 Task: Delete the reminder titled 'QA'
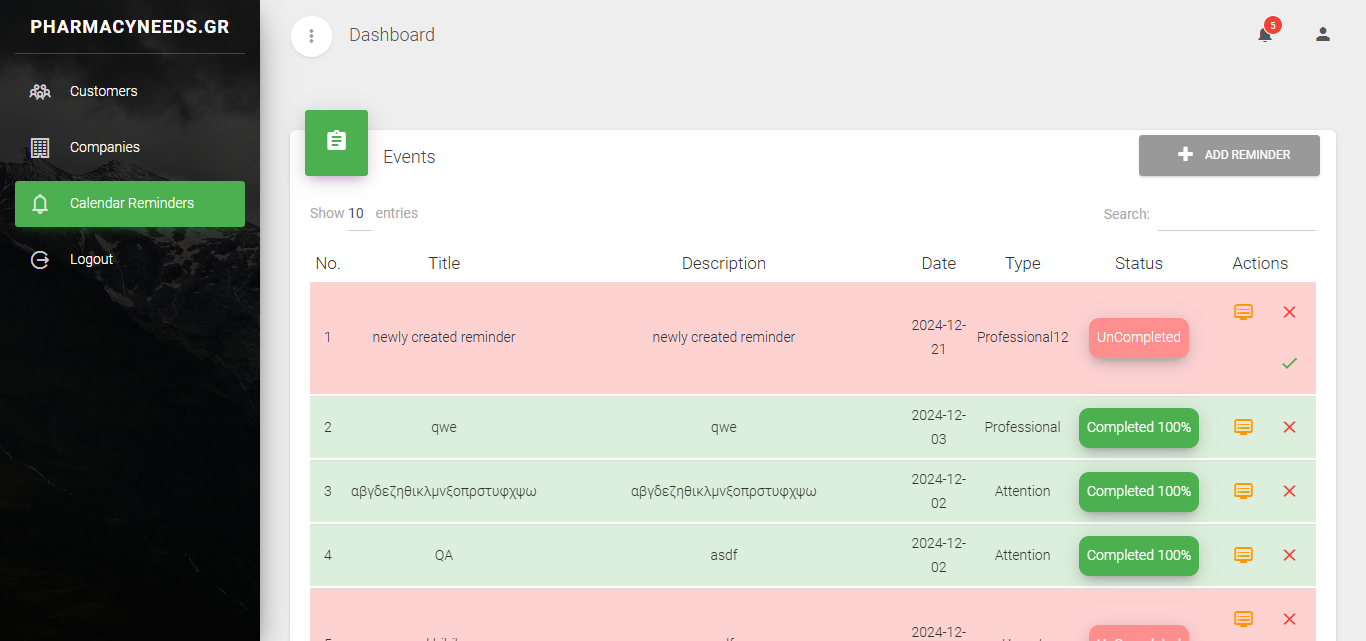[1289, 555]
